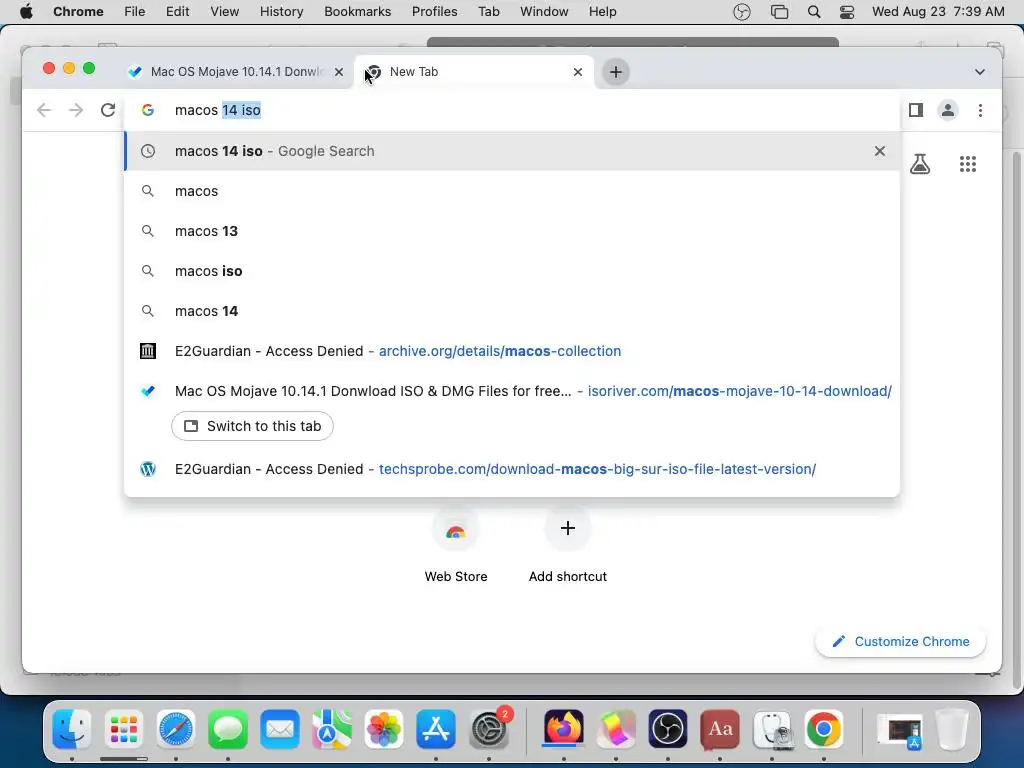Open Safari from the Dock
The image size is (1024, 768).
click(176, 729)
